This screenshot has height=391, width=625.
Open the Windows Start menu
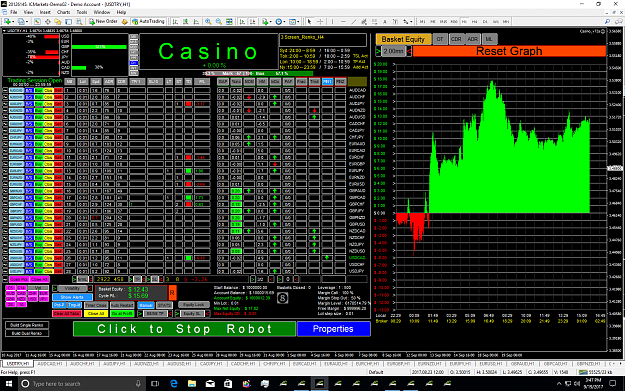pos(9,383)
